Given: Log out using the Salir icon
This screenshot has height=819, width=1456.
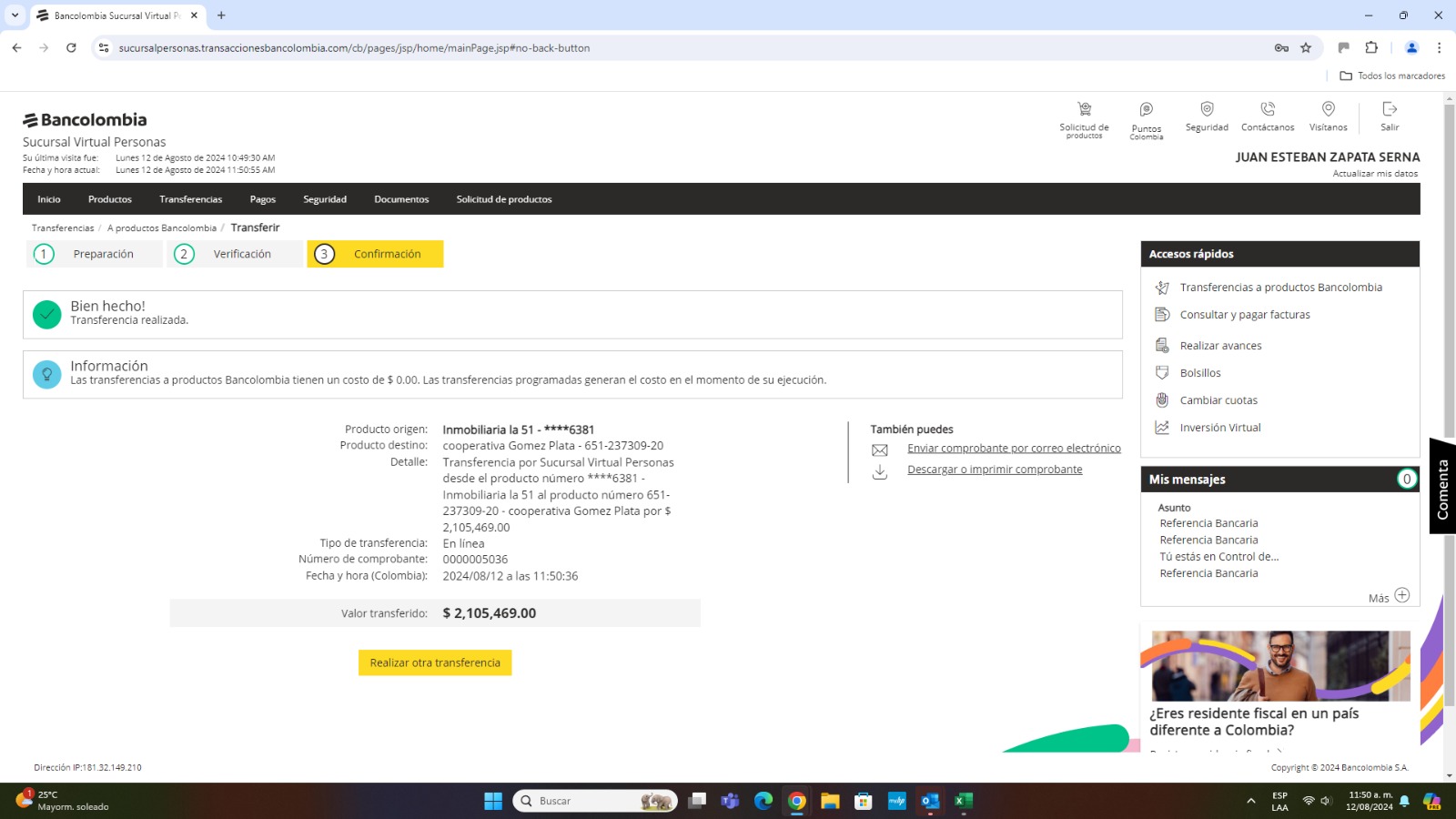Looking at the screenshot, I should 1390,109.
